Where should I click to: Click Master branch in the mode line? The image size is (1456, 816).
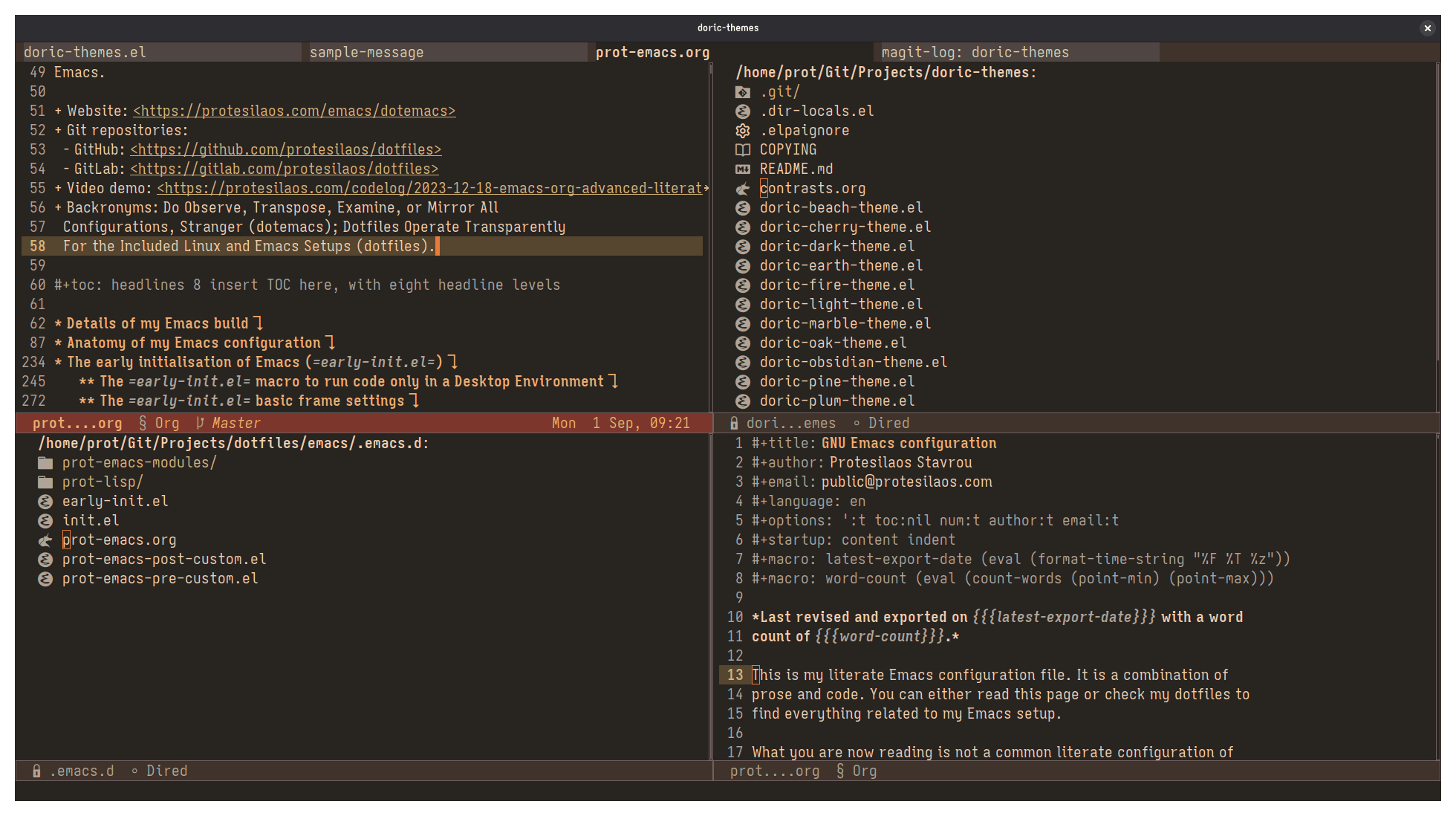[x=236, y=424]
